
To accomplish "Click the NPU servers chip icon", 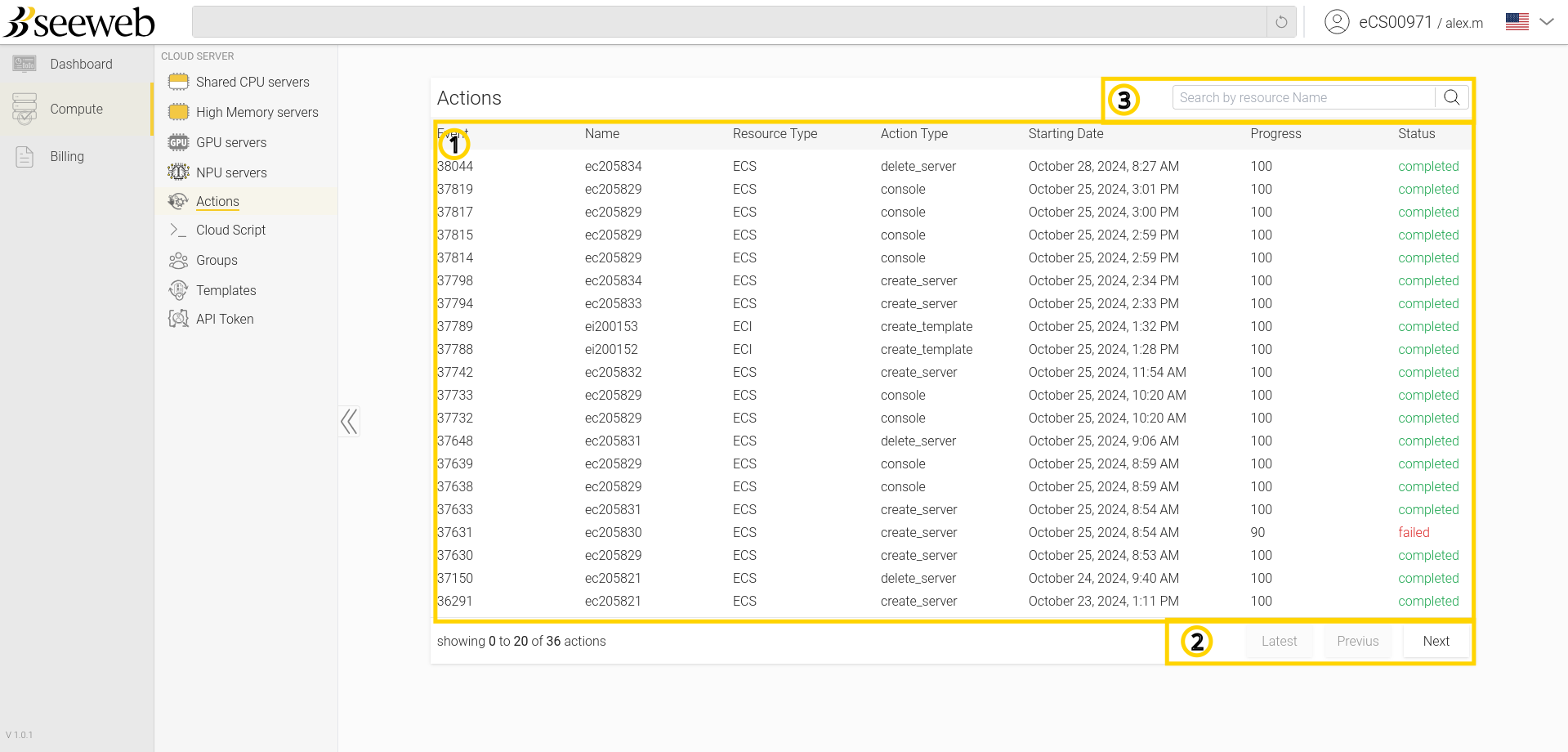I will click(178, 172).
